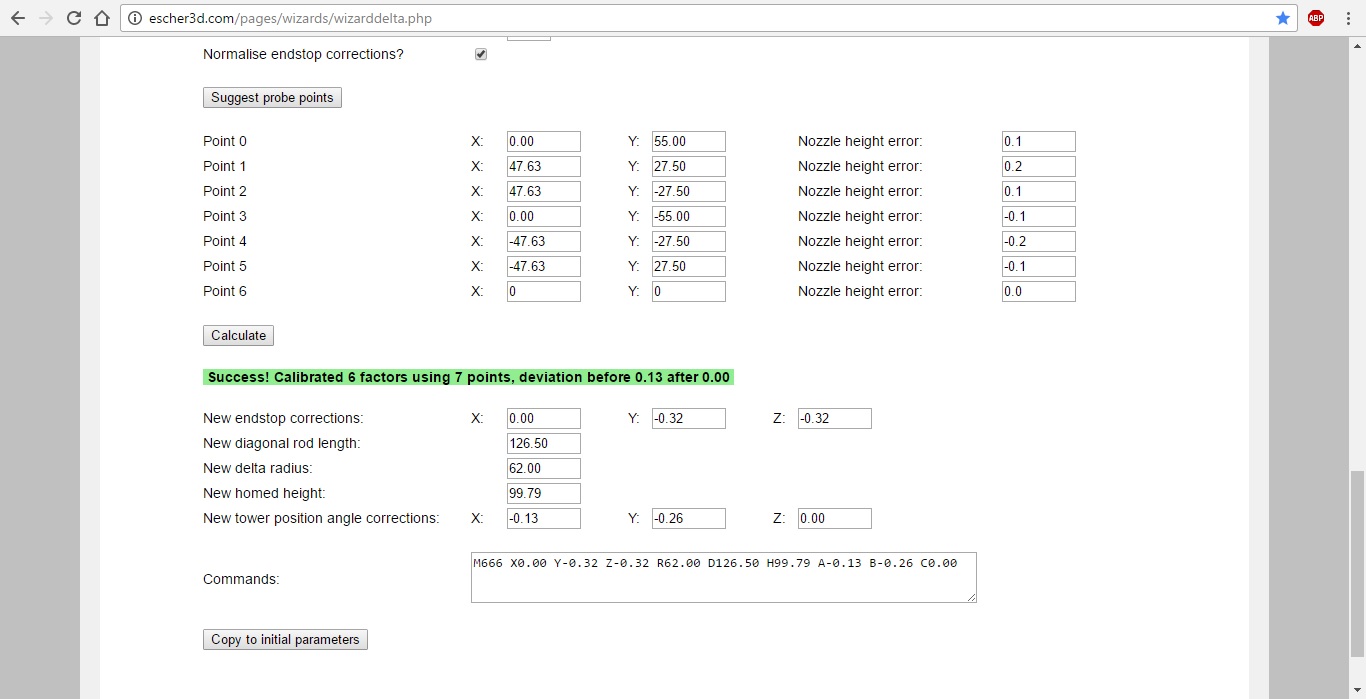Viewport: 1366px width, 699px height.
Task: Click Copy to initial parameters button
Action: 285,640
